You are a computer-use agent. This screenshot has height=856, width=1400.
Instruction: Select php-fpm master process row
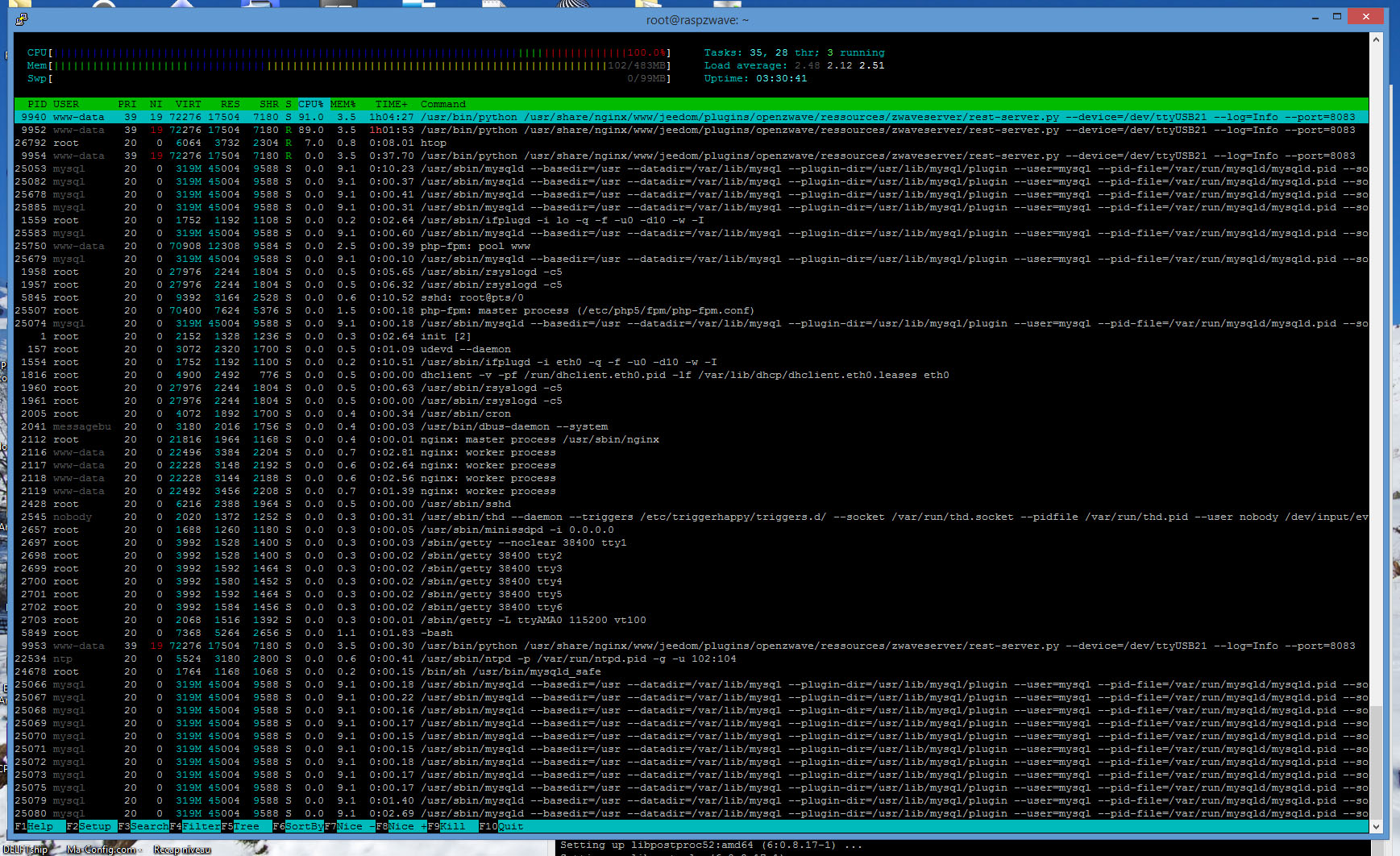coord(691,310)
